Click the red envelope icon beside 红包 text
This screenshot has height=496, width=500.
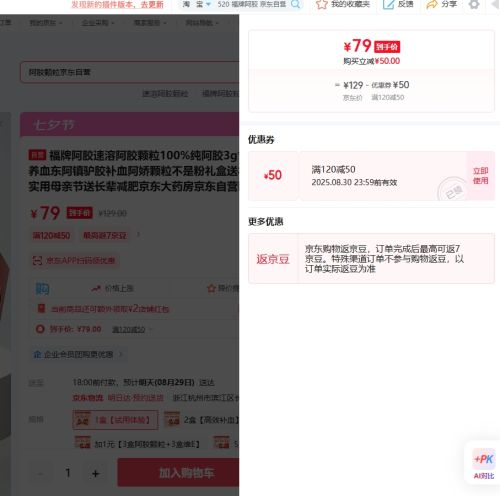[x=41, y=309]
